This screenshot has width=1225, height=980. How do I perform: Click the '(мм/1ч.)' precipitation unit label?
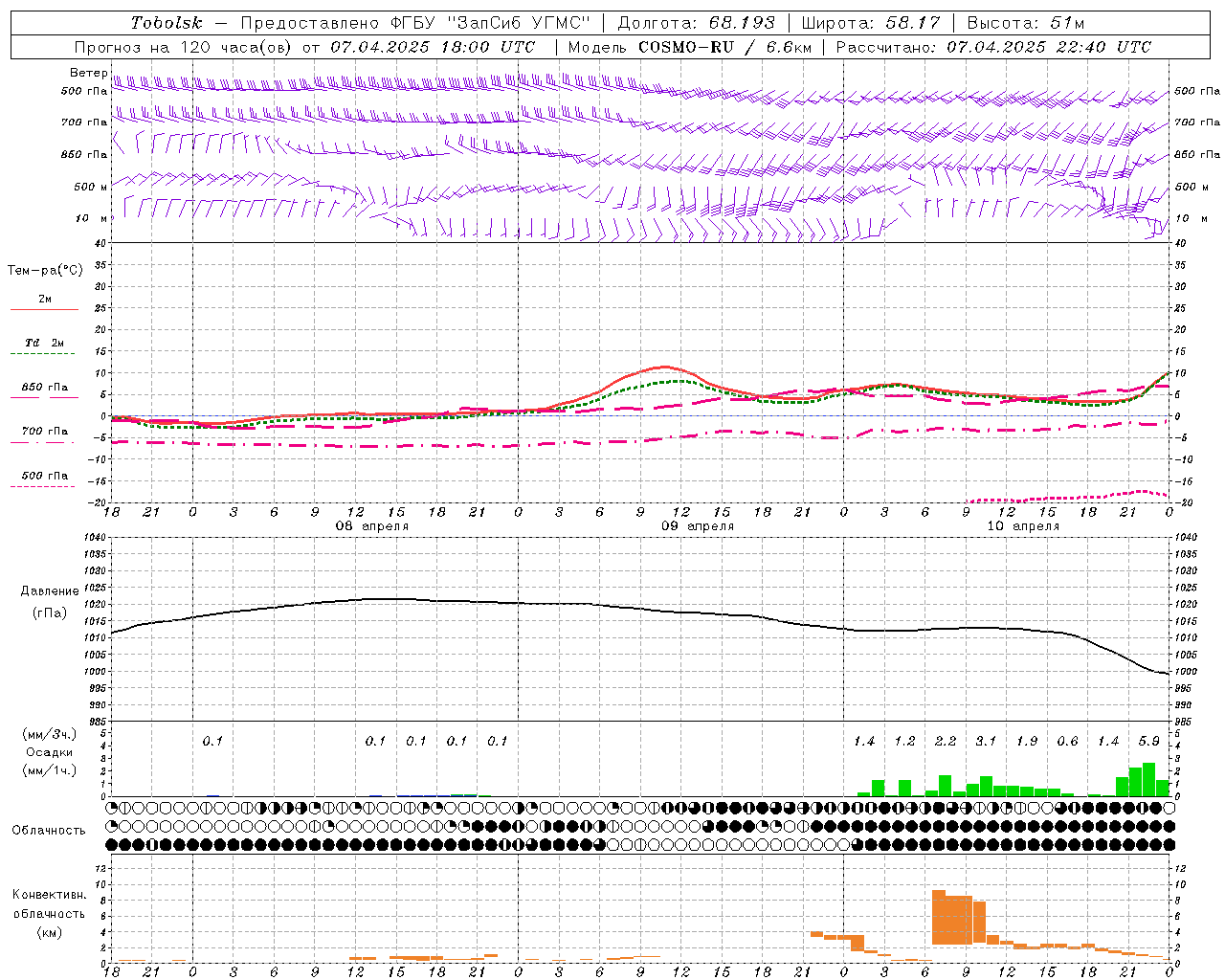click(x=49, y=769)
